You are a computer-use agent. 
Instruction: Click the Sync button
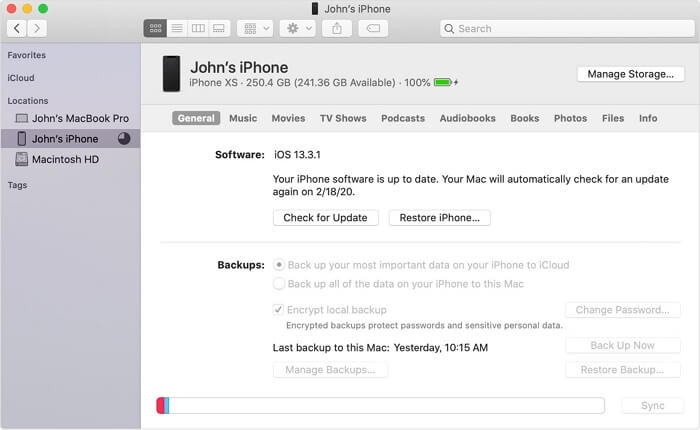(653, 405)
